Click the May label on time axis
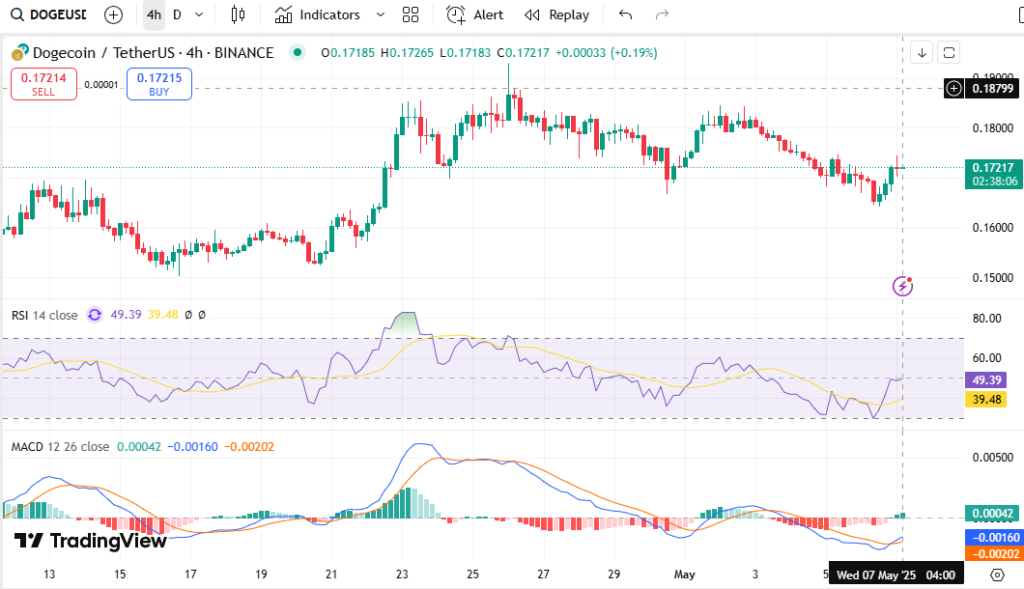The image size is (1024, 589). click(x=684, y=575)
